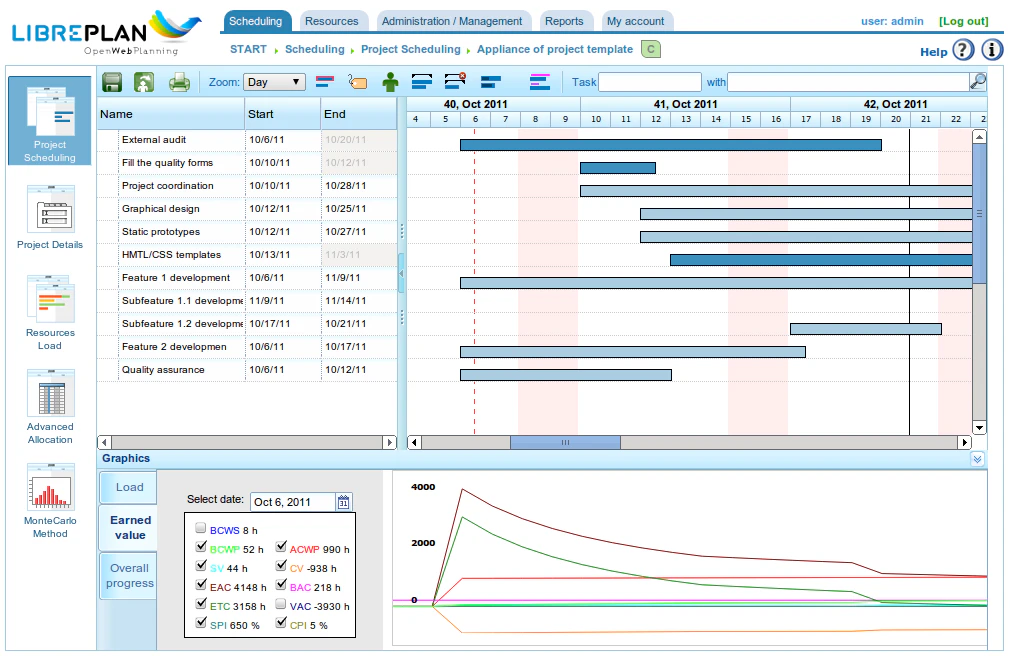Click the green C badge in breadcrumb
1010x656 pixels.
click(x=651, y=49)
